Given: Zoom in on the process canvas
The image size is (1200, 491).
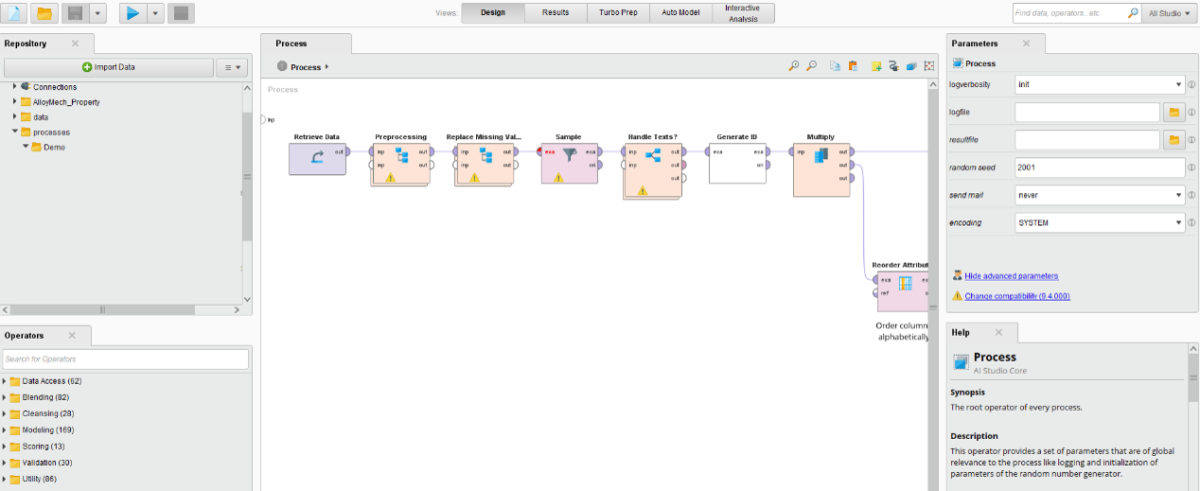Looking at the screenshot, I should click(x=794, y=67).
